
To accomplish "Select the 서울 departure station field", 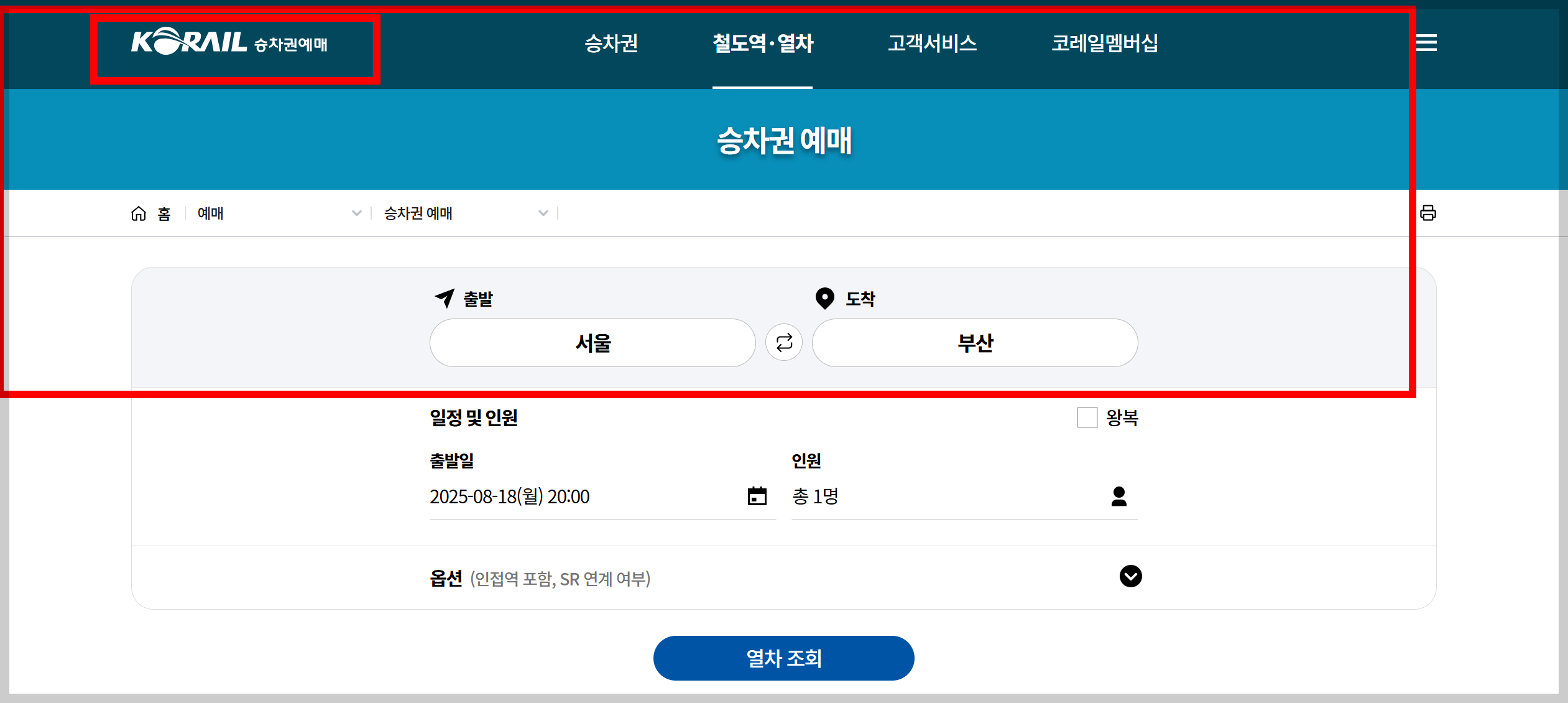I will (593, 343).
